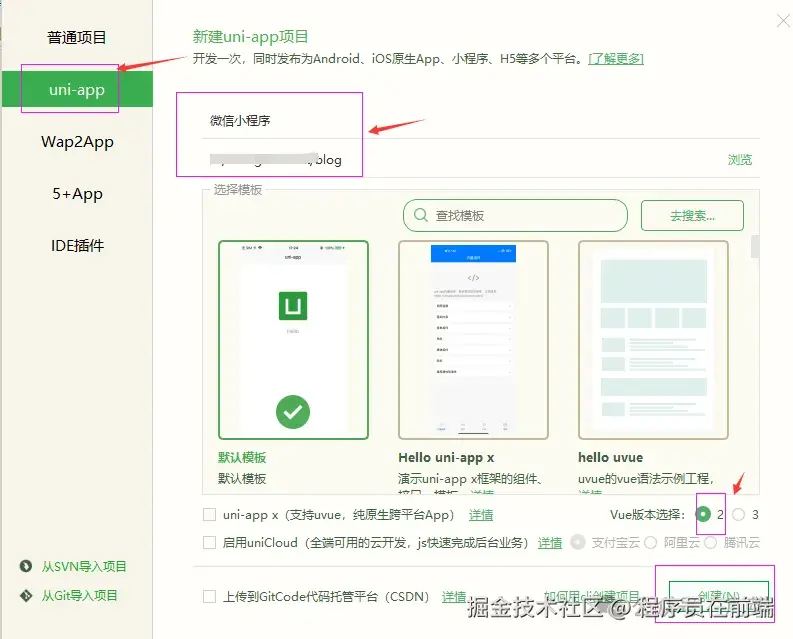Click the green uni-app logo in the default template preview
793x639 pixels.
click(x=293, y=306)
